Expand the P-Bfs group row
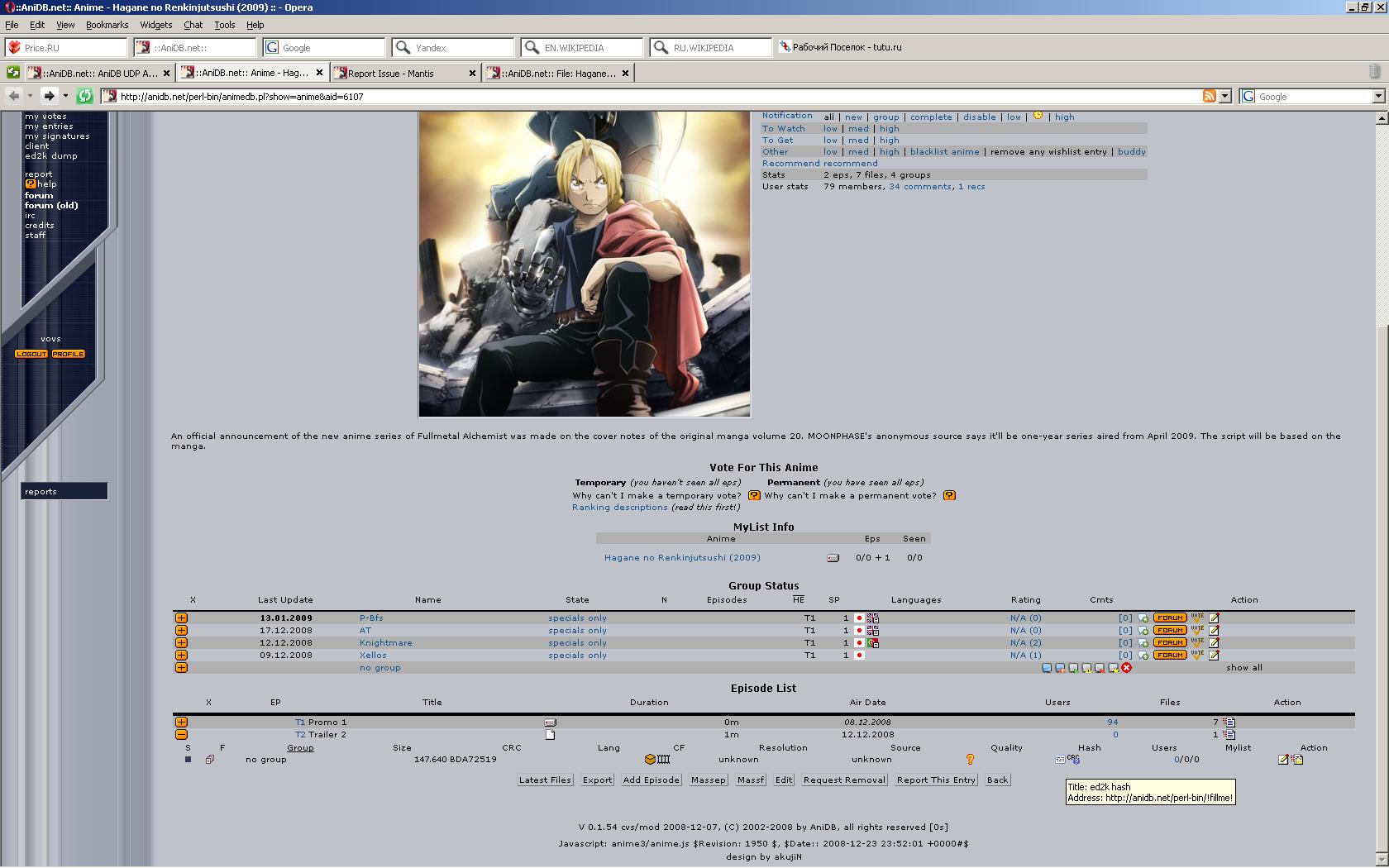This screenshot has height=868, width=1389. pyautogui.click(x=181, y=618)
